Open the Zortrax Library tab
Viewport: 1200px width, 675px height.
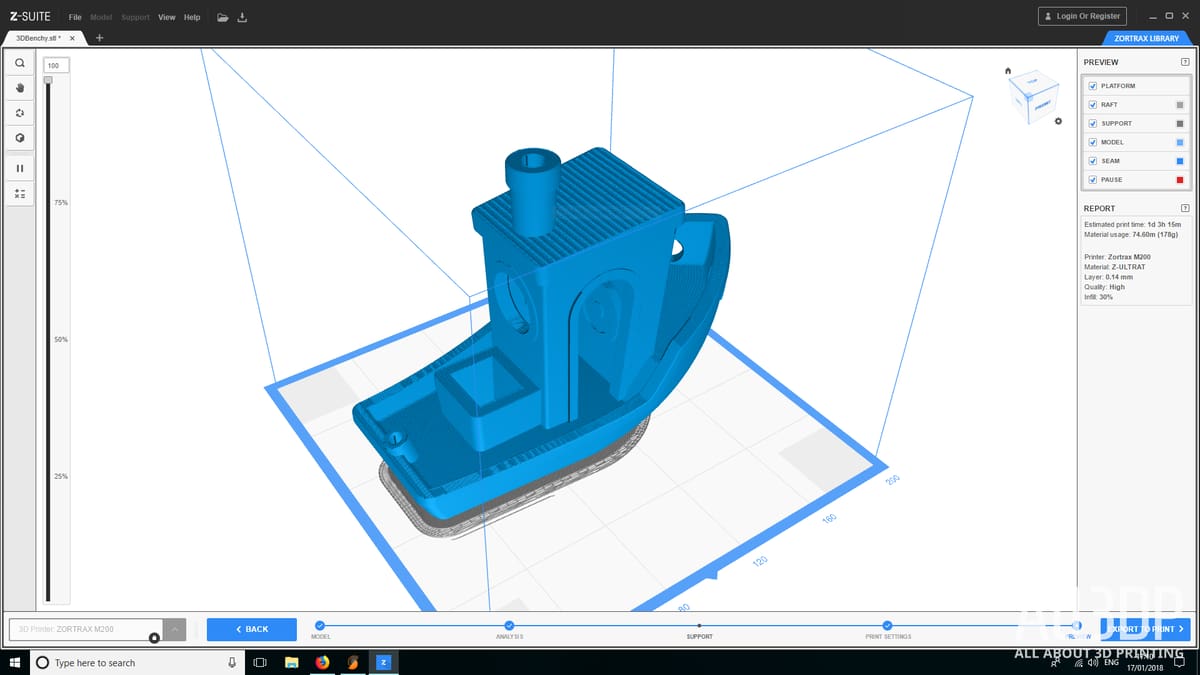tap(1146, 38)
